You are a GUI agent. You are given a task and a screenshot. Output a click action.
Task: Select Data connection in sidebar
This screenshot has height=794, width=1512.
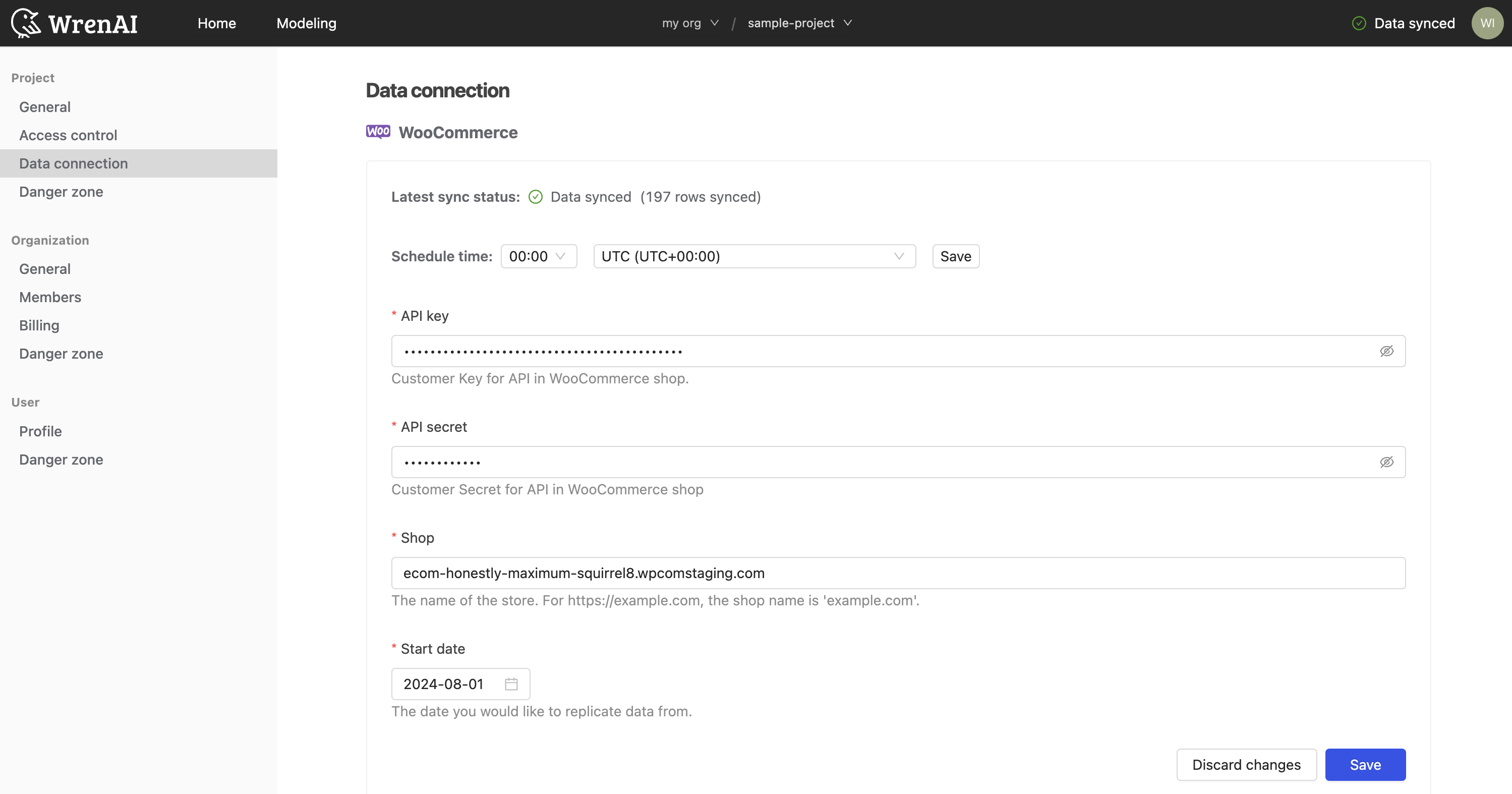139,163
